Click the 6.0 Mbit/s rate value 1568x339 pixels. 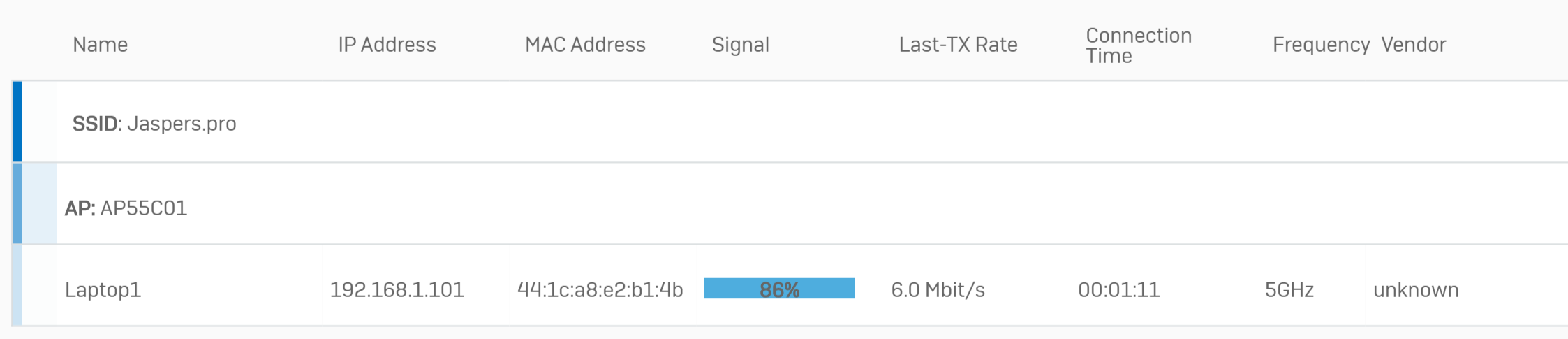pos(938,289)
